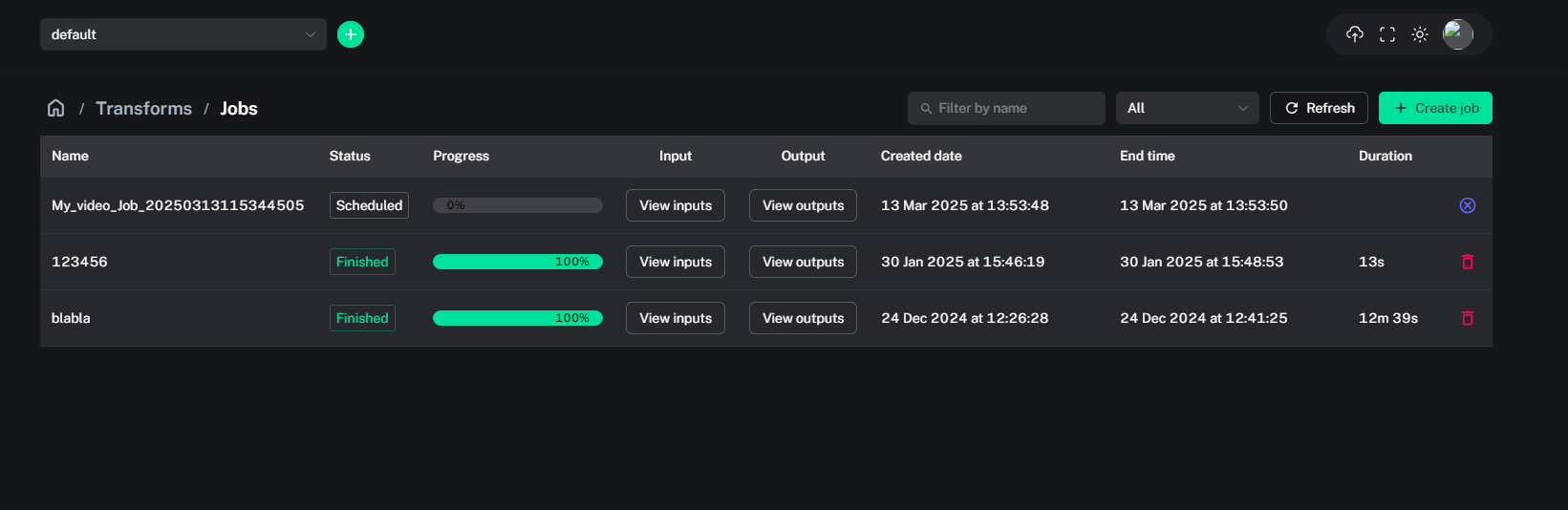The height and width of the screenshot is (510, 1568).
Task: Focus the Filter by name field
Action: (1013, 108)
